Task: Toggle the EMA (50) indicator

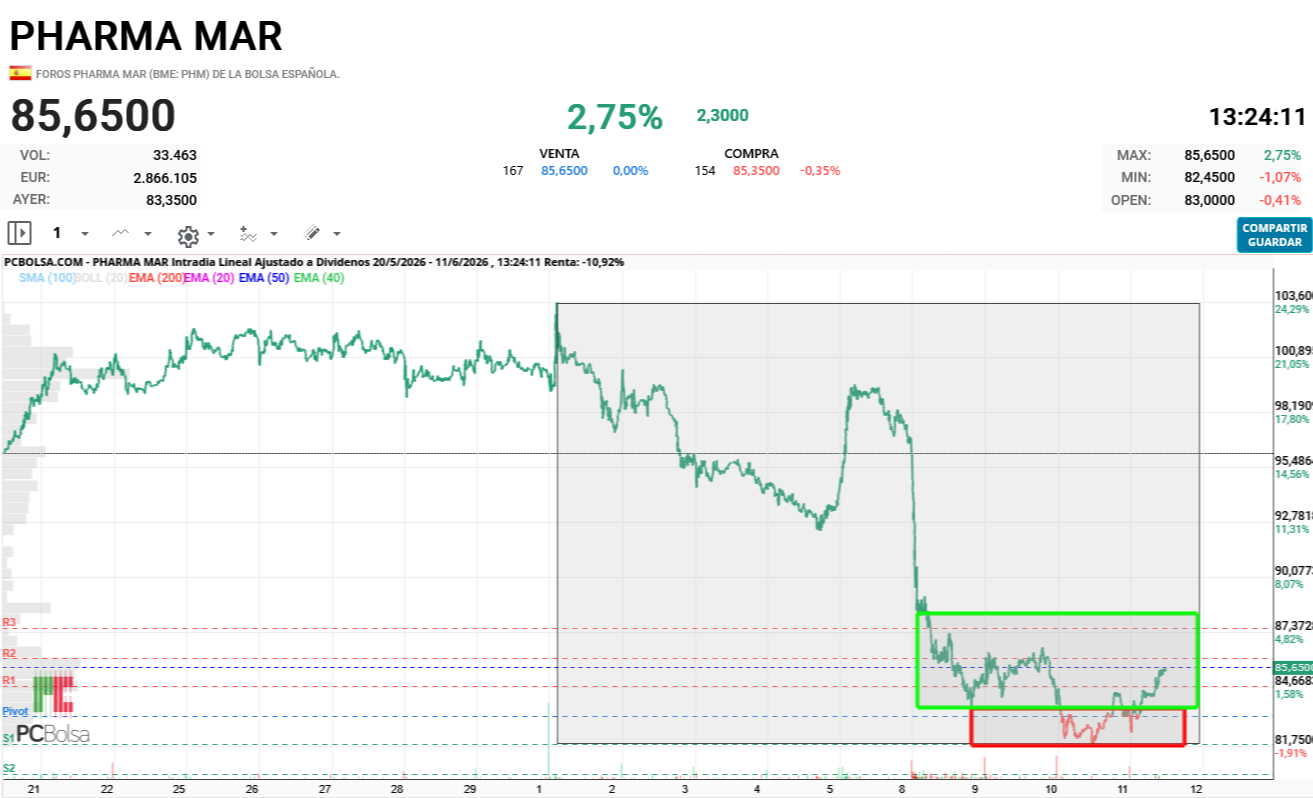Action: (x=264, y=278)
